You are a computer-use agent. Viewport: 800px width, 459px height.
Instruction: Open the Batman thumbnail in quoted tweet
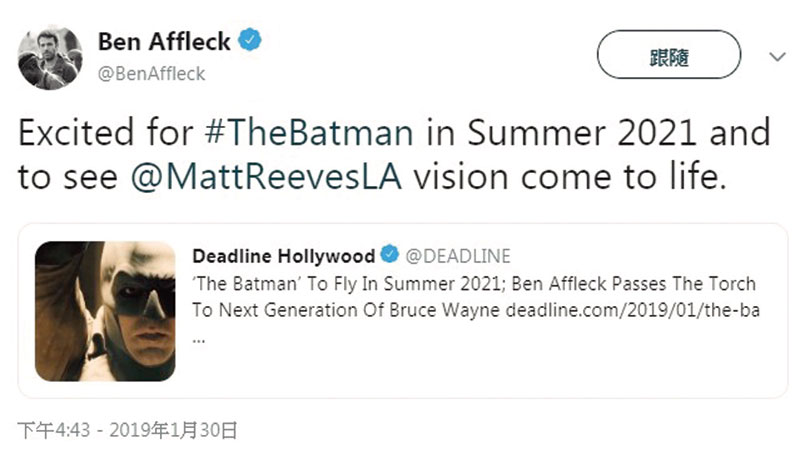coord(105,311)
